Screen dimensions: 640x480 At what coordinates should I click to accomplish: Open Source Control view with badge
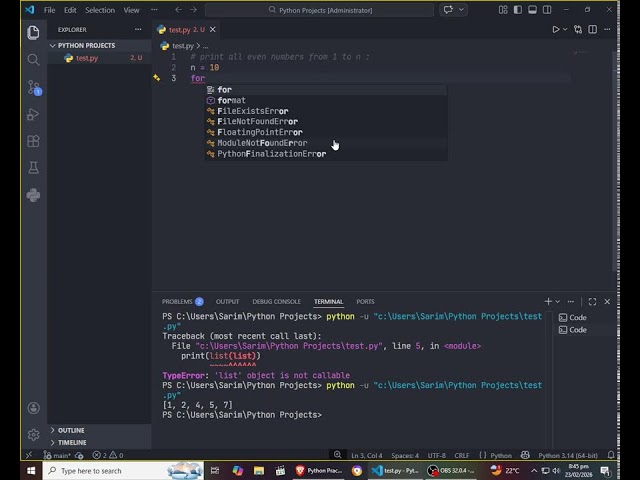tap(33, 87)
